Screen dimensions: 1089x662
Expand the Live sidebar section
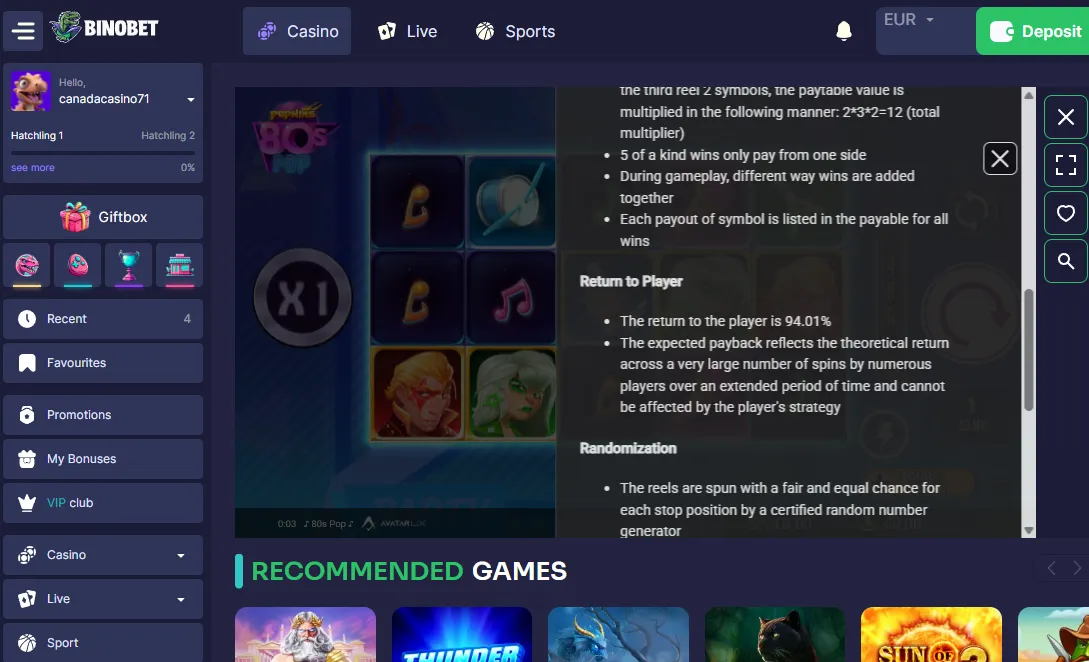[103, 599]
